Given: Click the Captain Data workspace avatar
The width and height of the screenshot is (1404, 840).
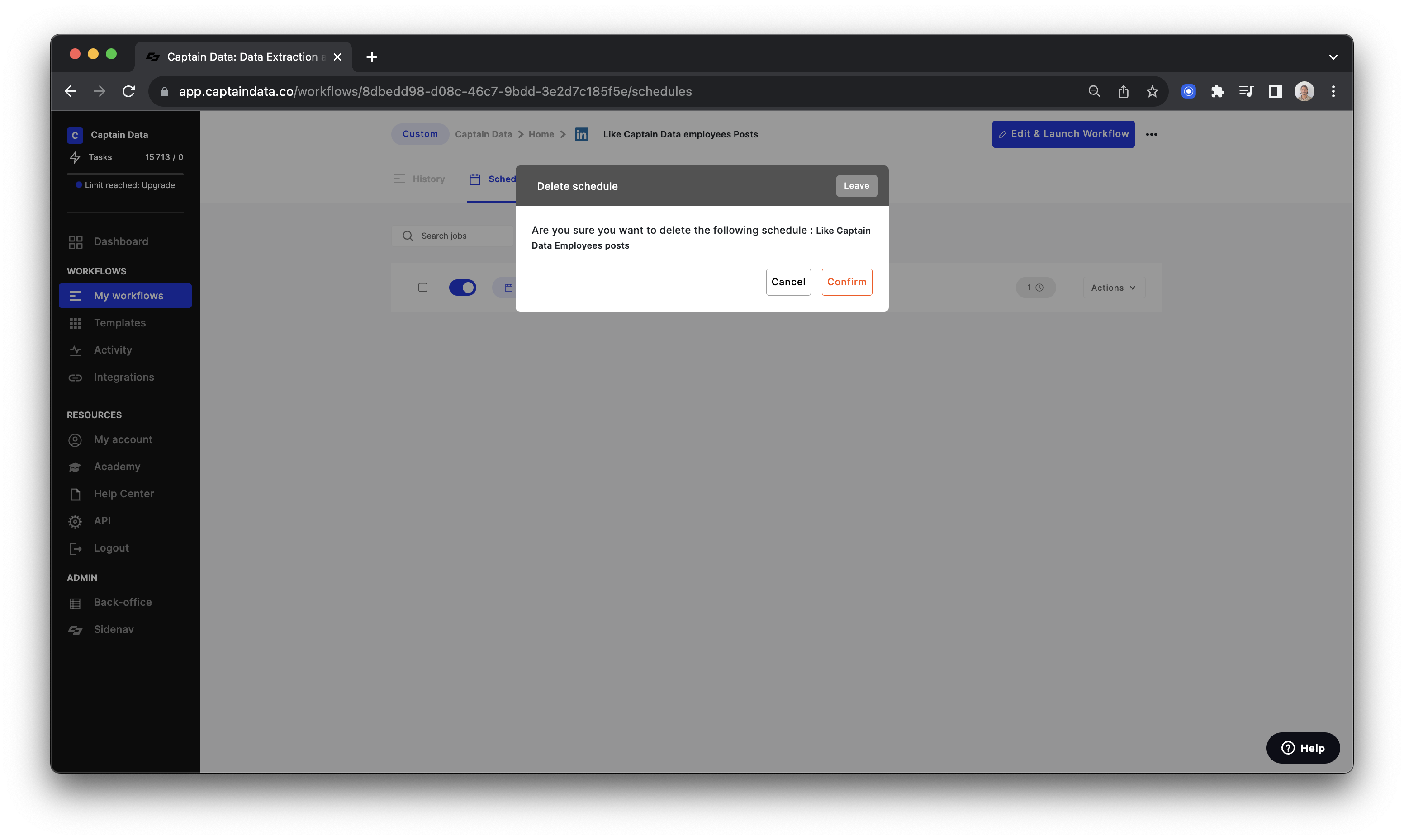Looking at the screenshot, I should (x=75, y=135).
